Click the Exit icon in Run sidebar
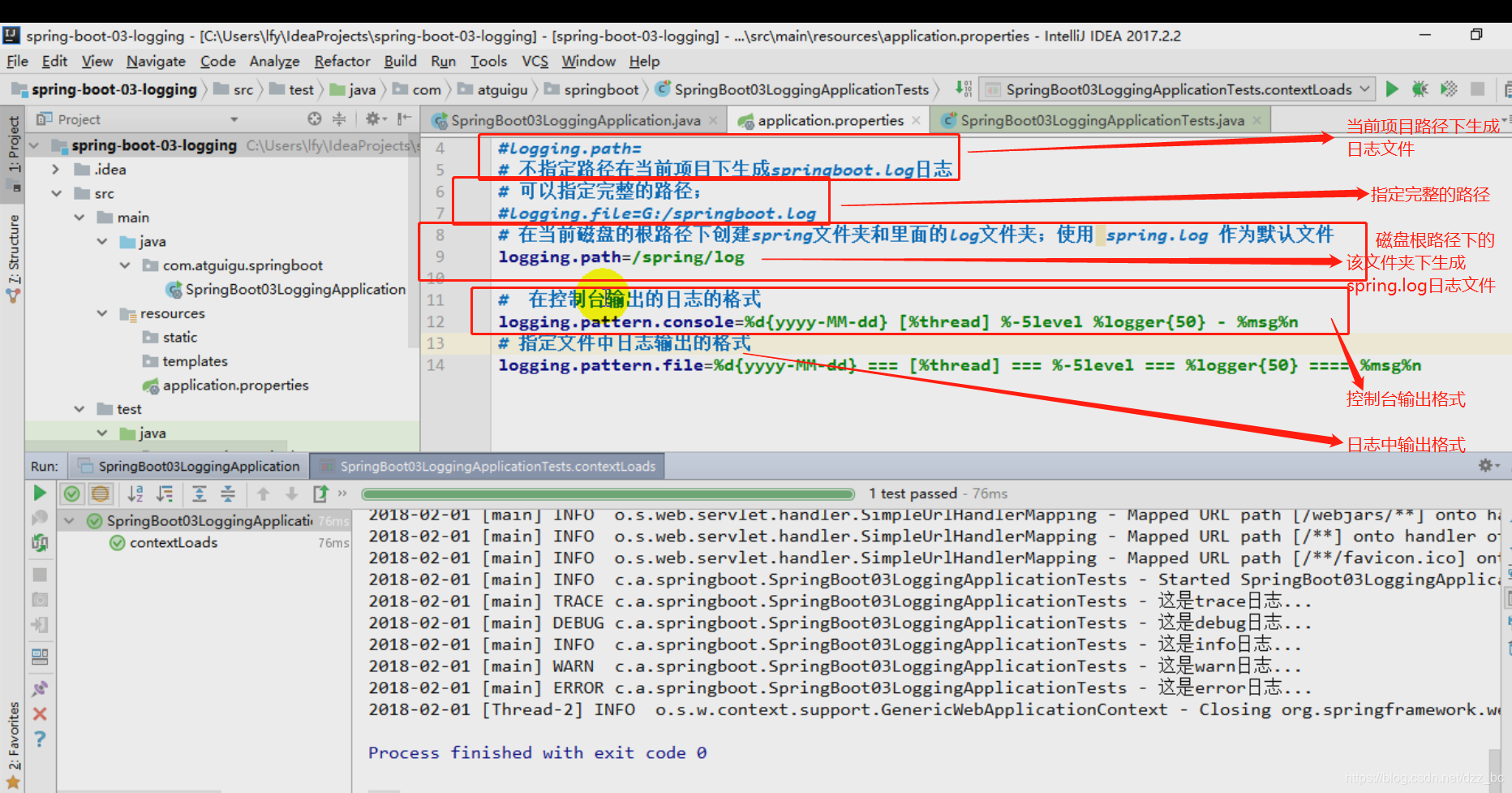Screen dimensions: 1512x793 [39, 625]
